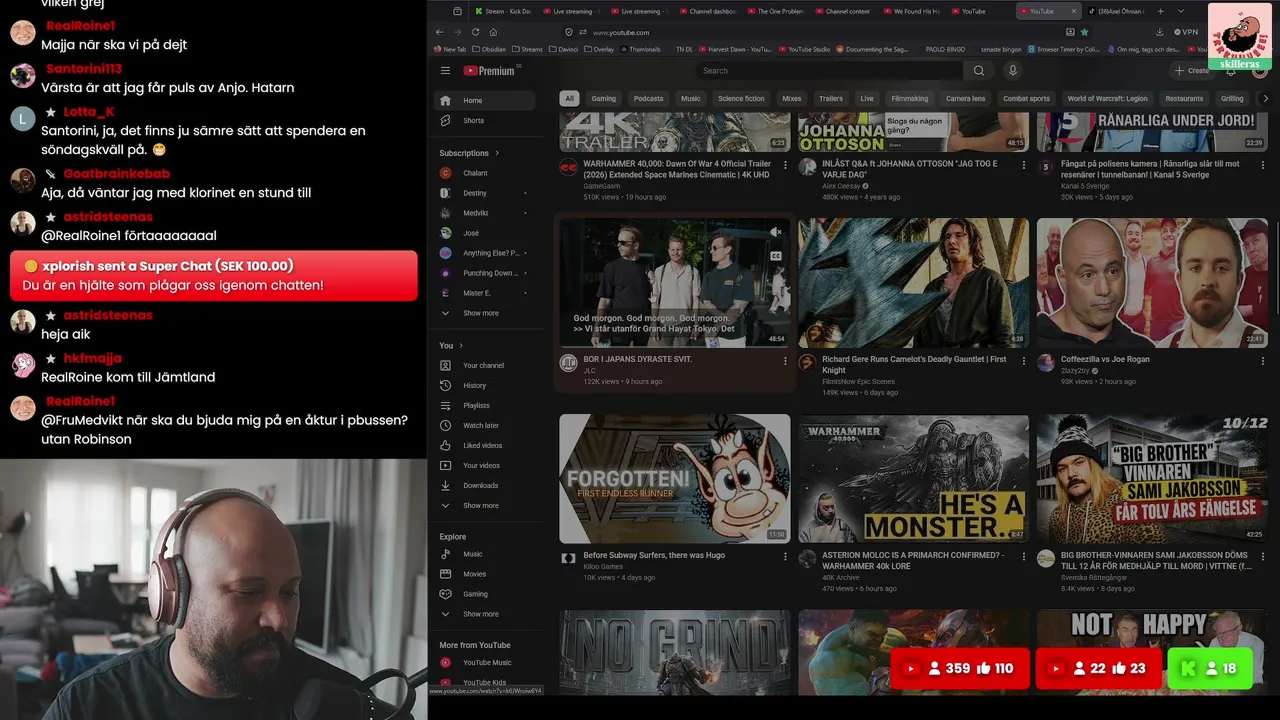Select the Combat sports filter chip
This screenshot has width=1280, height=720.
pos(1027,99)
